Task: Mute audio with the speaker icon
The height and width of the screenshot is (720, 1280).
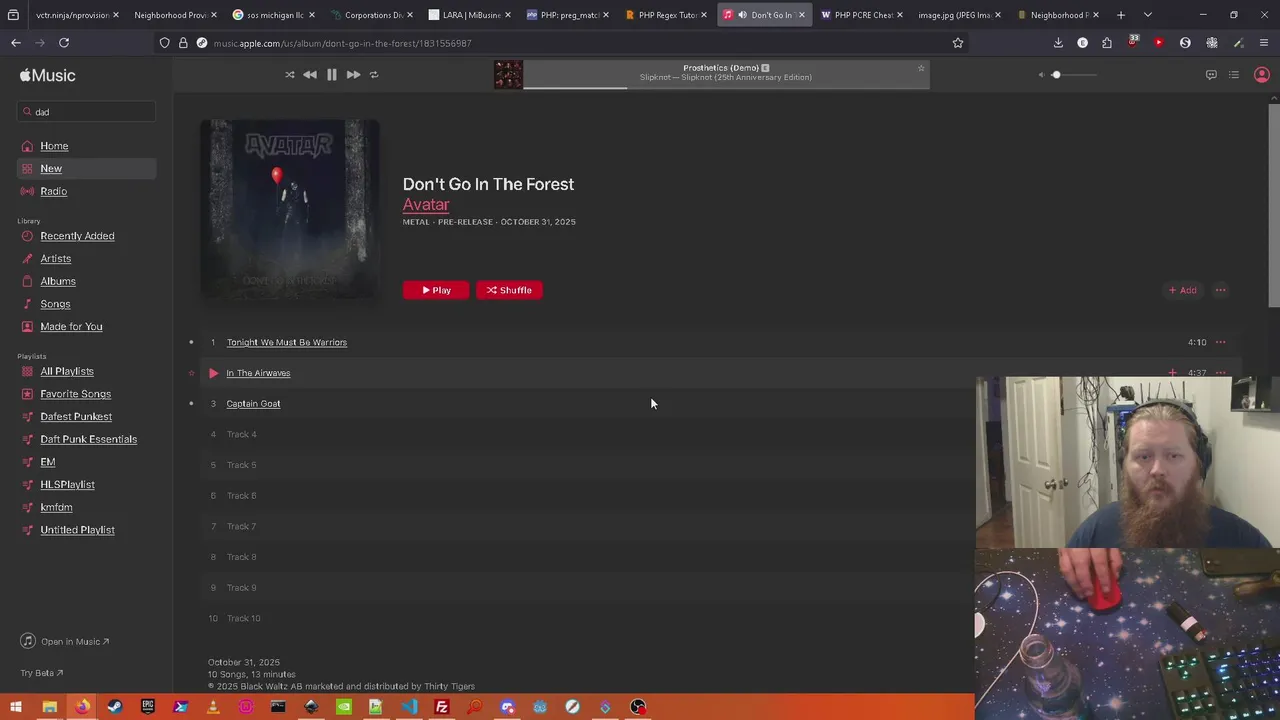Action: coord(1040,75)
